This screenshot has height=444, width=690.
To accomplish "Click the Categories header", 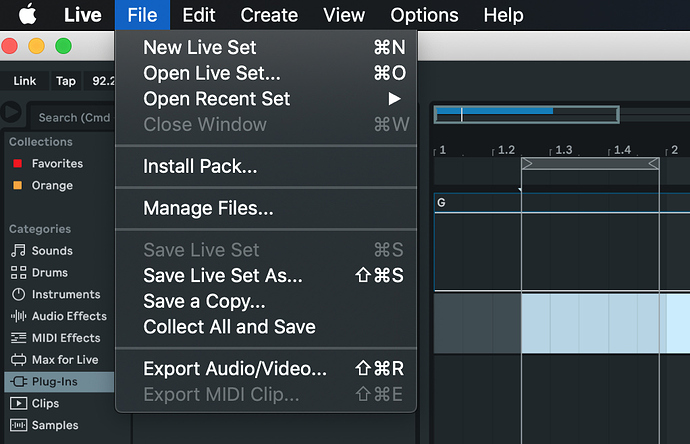I will point(40,229).
